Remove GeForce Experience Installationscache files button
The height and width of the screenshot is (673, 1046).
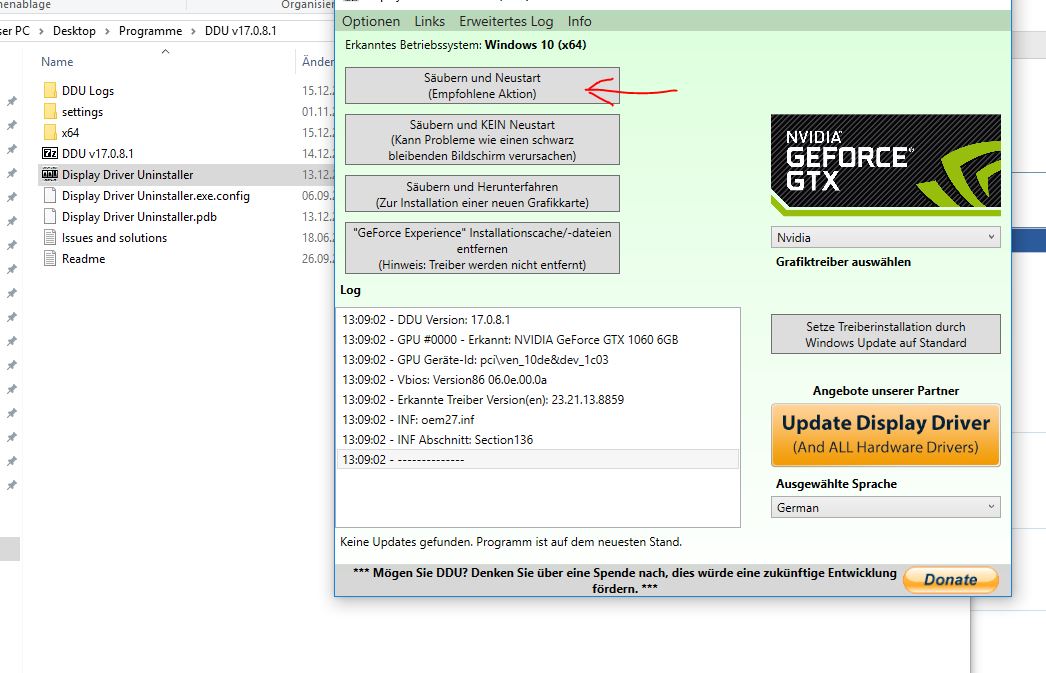[482, 248]
